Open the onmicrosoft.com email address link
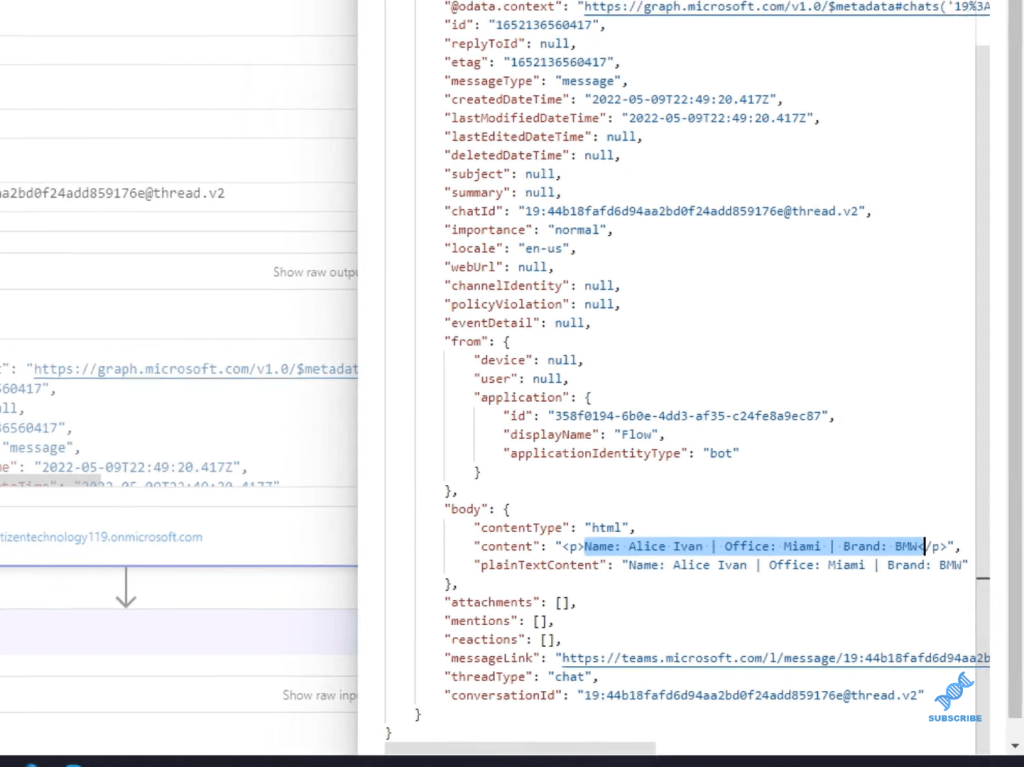This screenshot has width=1024, height=767. tap(101, 537)
